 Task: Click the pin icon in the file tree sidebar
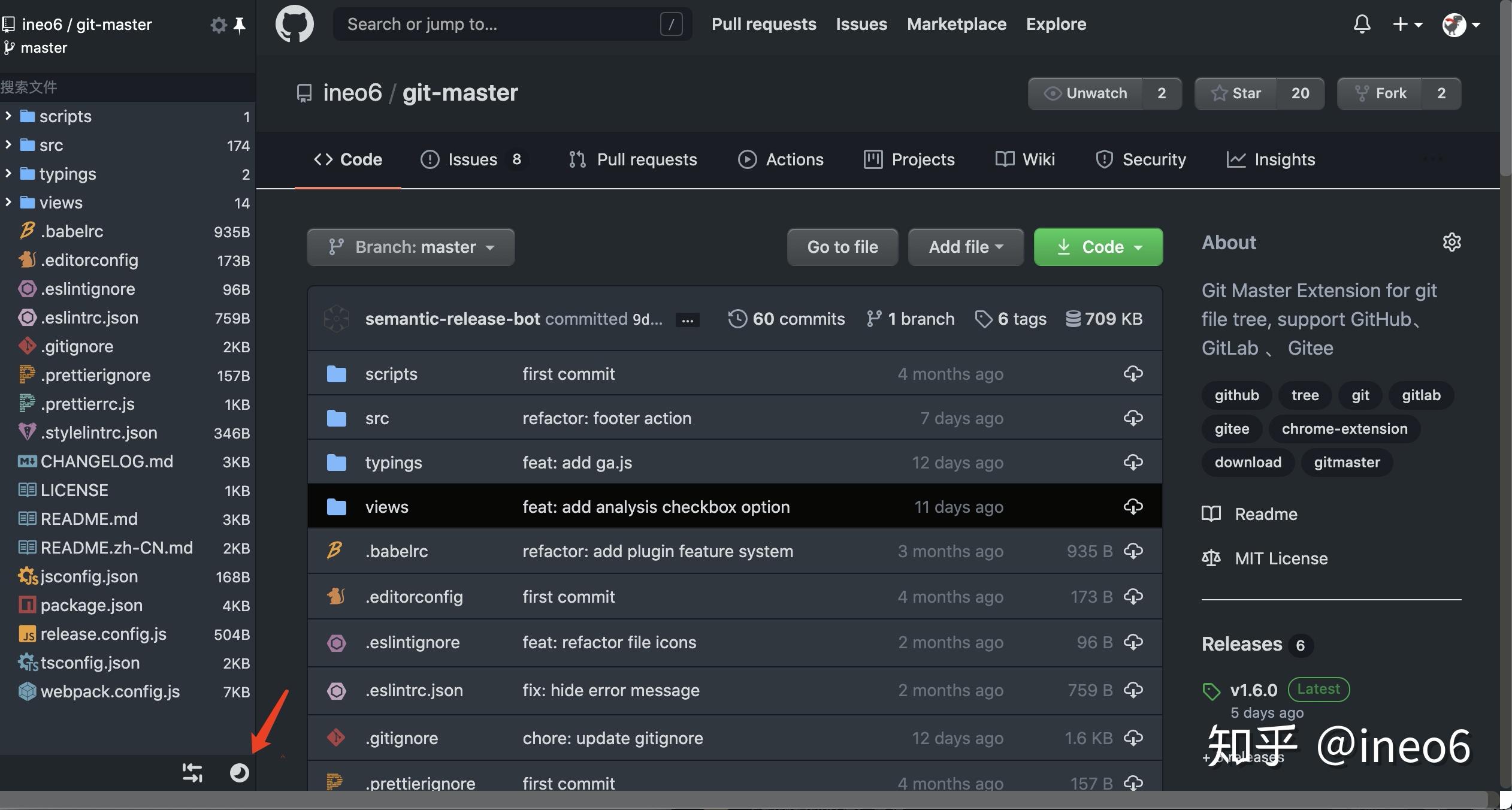(x=240, y=24)
